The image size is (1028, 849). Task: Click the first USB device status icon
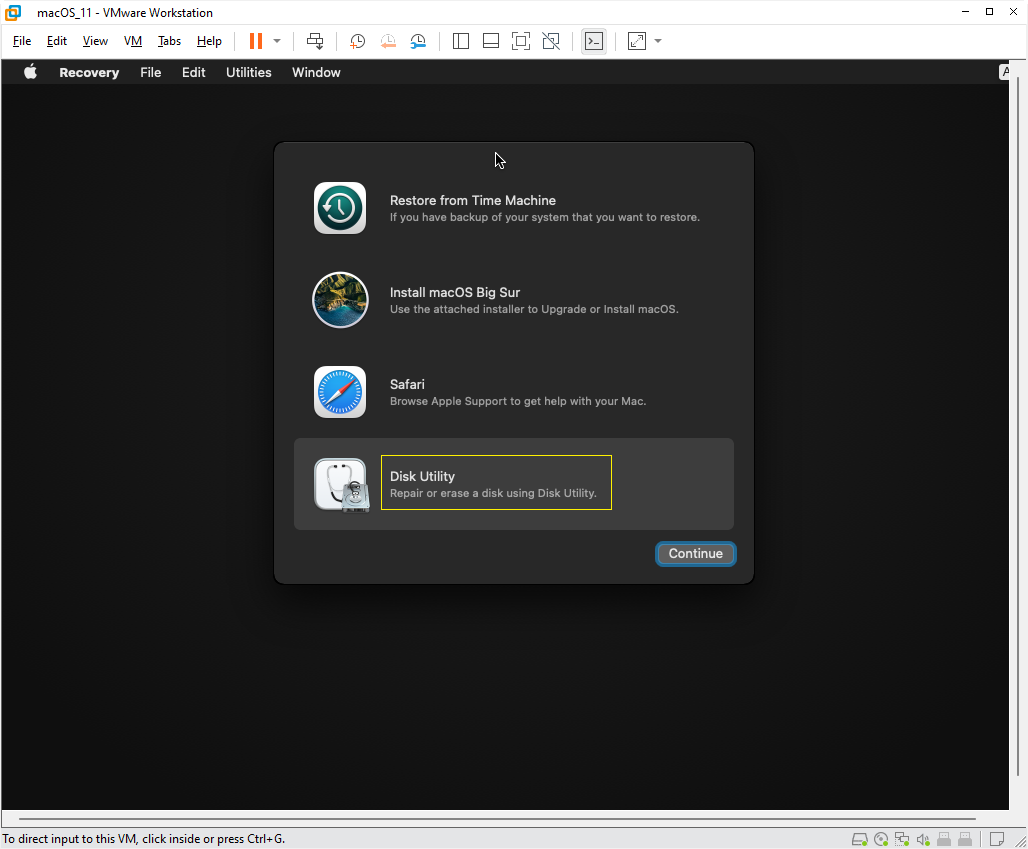point(944,839)
